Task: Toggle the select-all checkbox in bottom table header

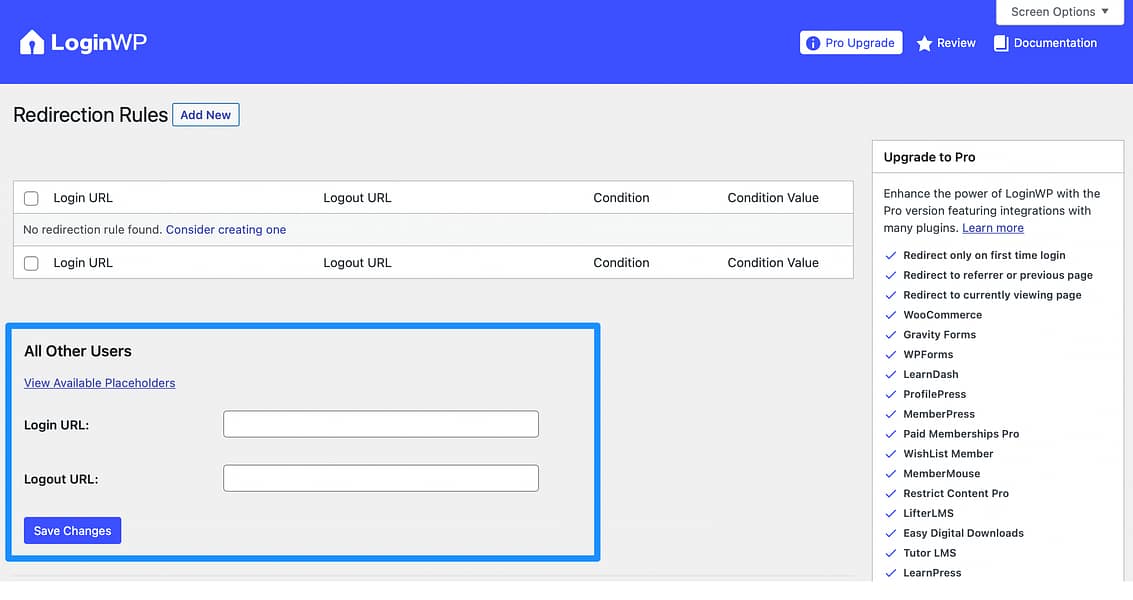Action: tap(30, 263)
